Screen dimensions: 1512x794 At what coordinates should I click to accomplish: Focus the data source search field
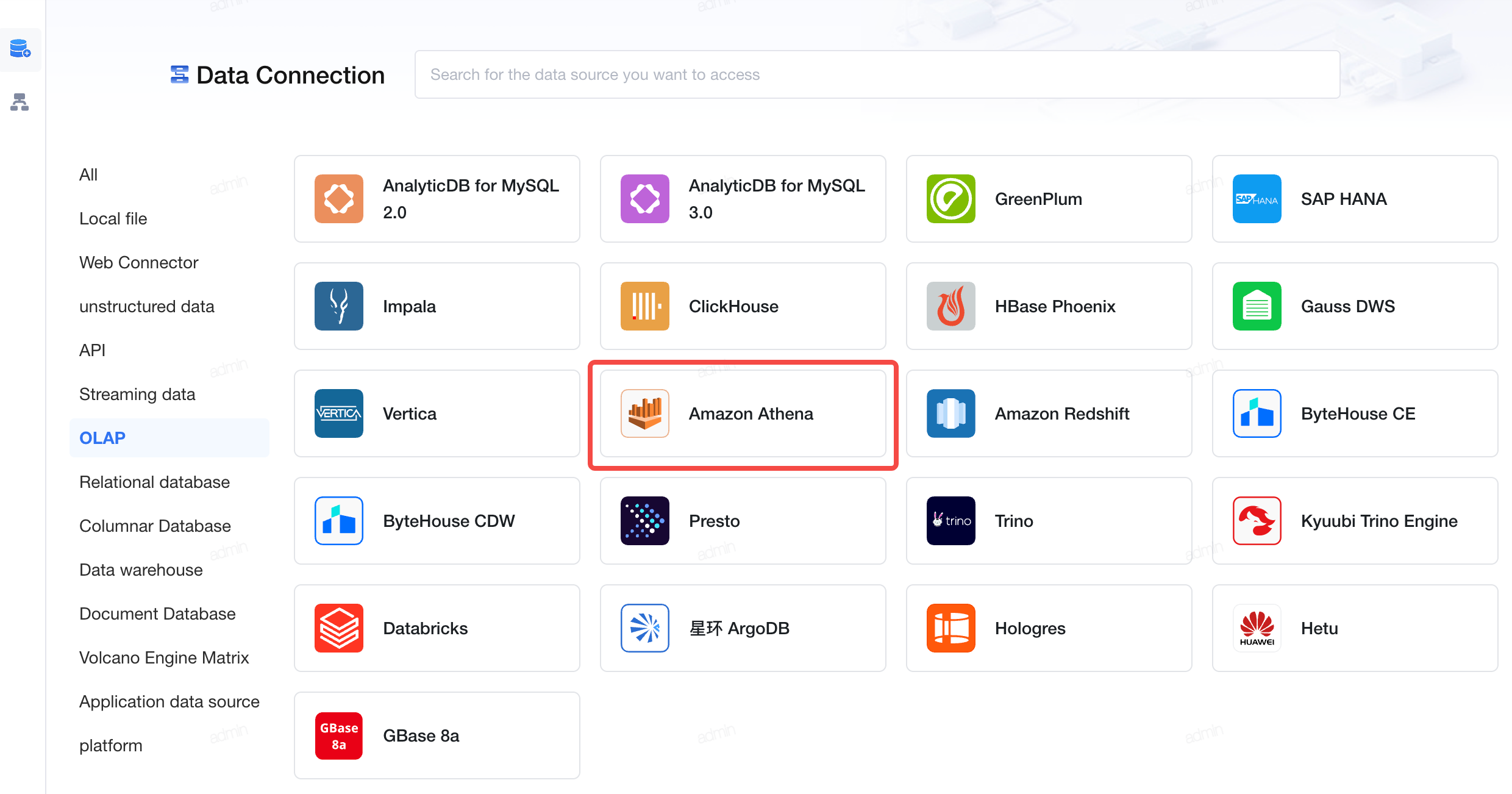pos(877,74)
